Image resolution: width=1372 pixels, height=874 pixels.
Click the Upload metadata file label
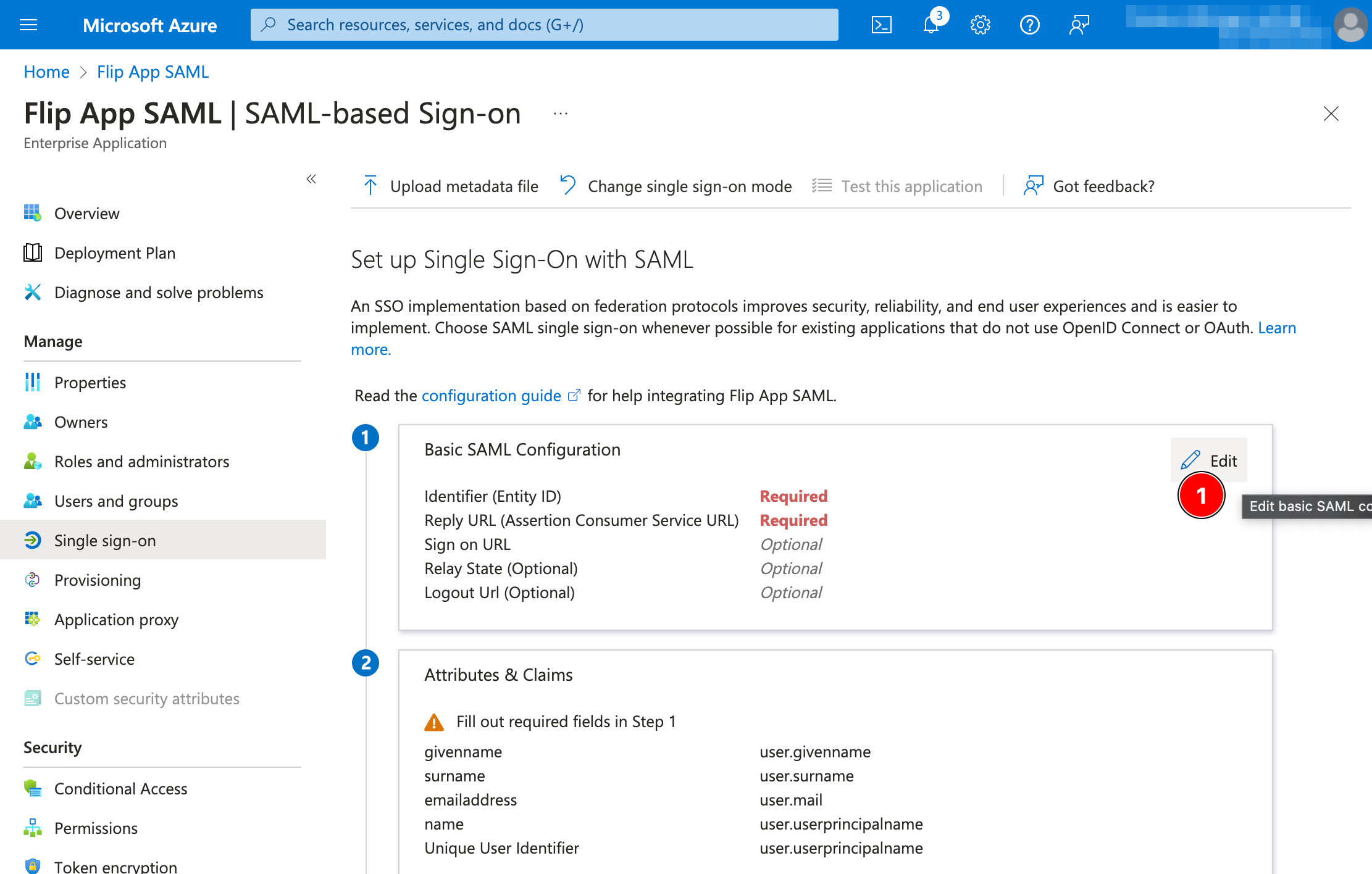464,186
